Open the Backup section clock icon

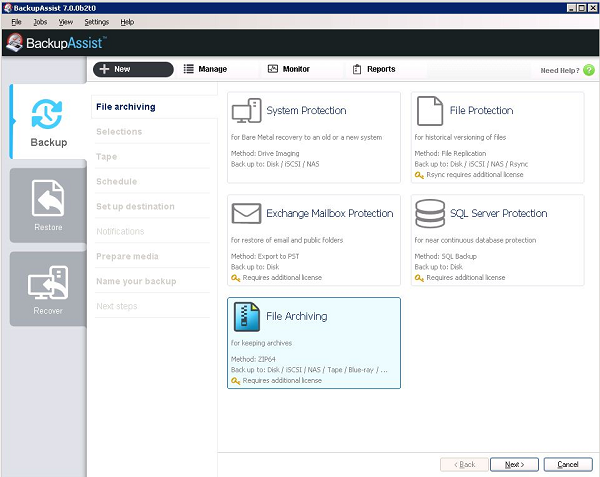47,114
